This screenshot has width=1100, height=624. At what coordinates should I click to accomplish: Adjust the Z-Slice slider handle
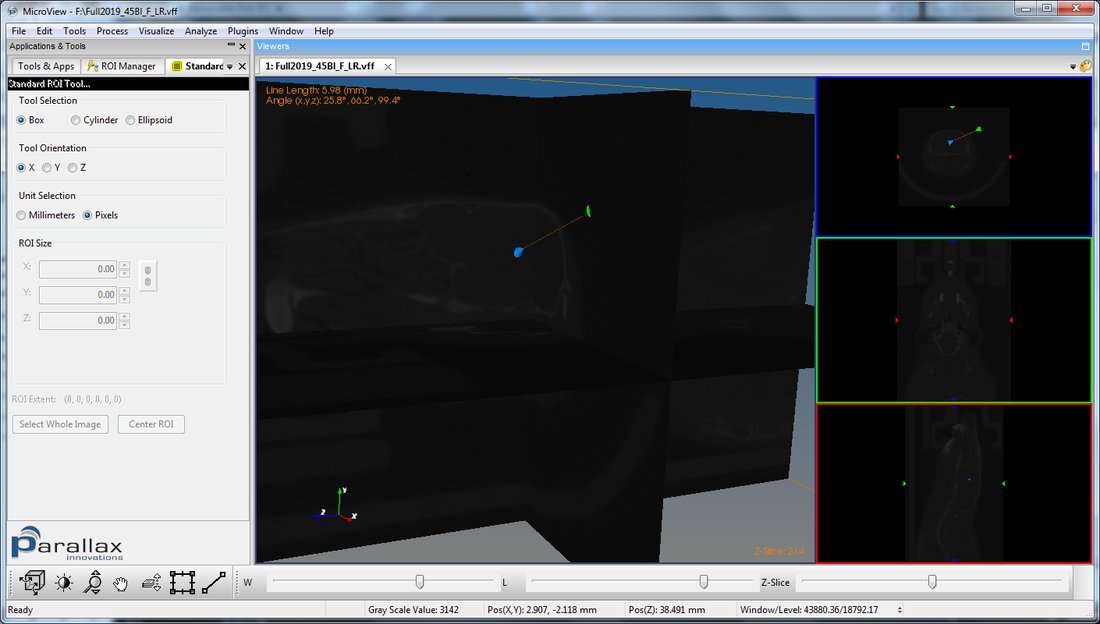(932, 581)
